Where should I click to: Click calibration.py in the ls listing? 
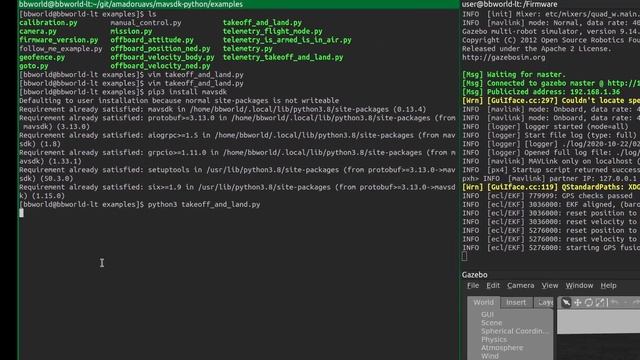[48, 23]
